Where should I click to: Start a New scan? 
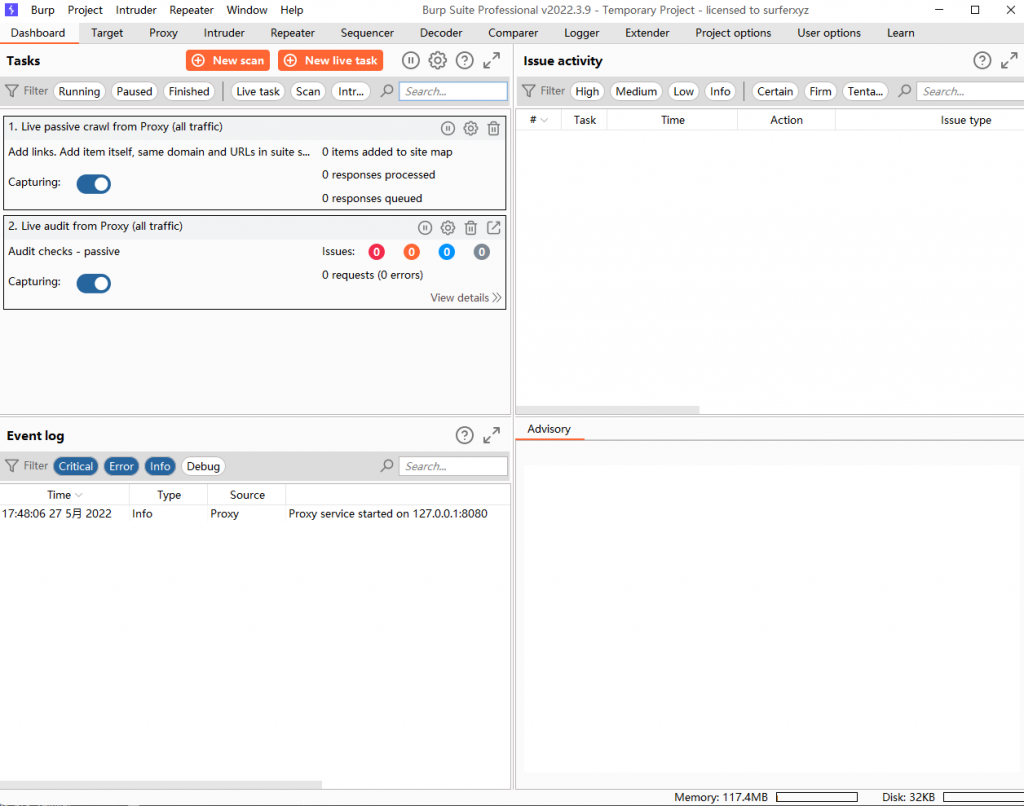coord(228,61)
